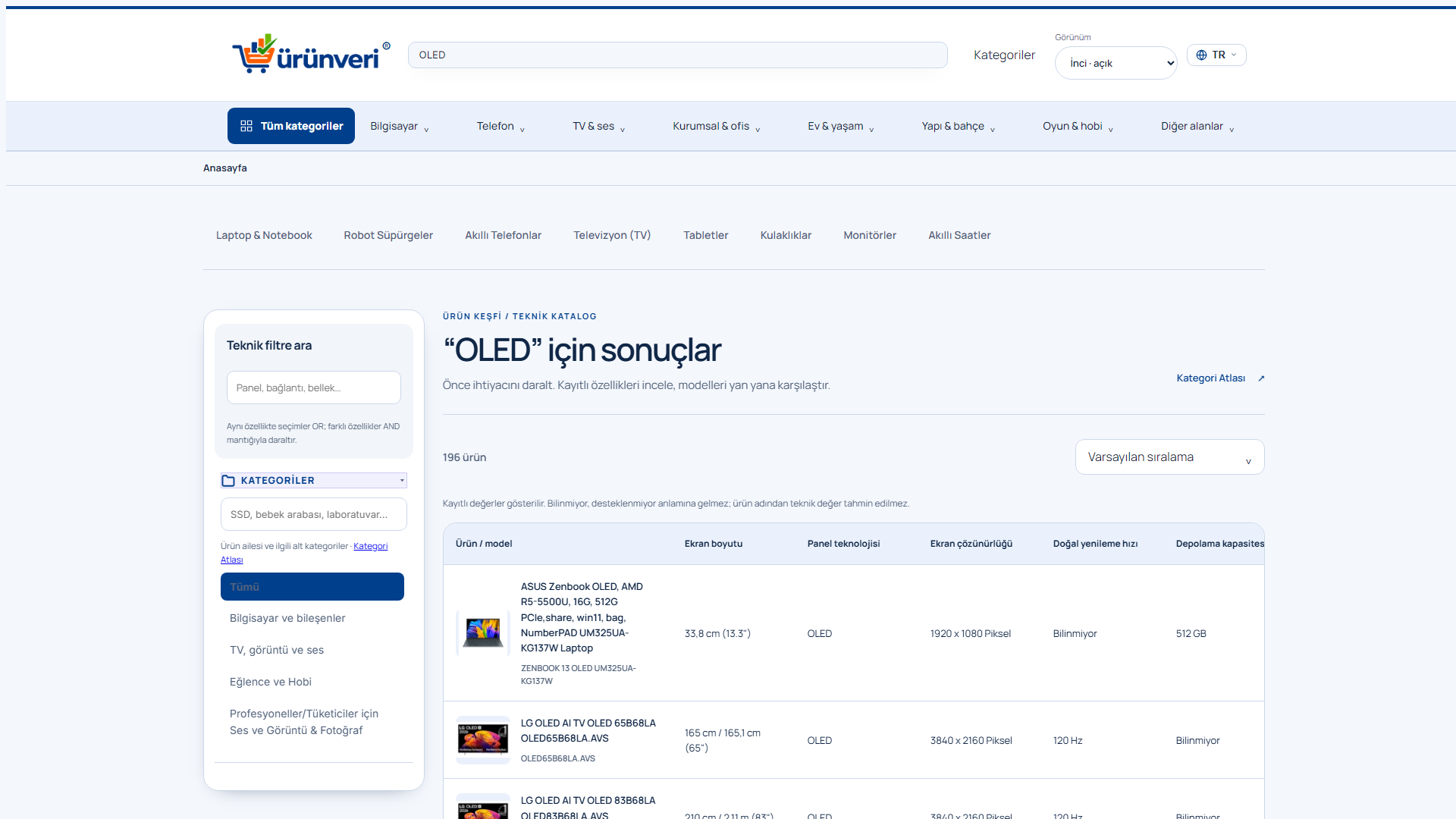Select Bilgisayar ve bileşenler category filter
The image size is (1456, 819).
click(x=312, y=618)
